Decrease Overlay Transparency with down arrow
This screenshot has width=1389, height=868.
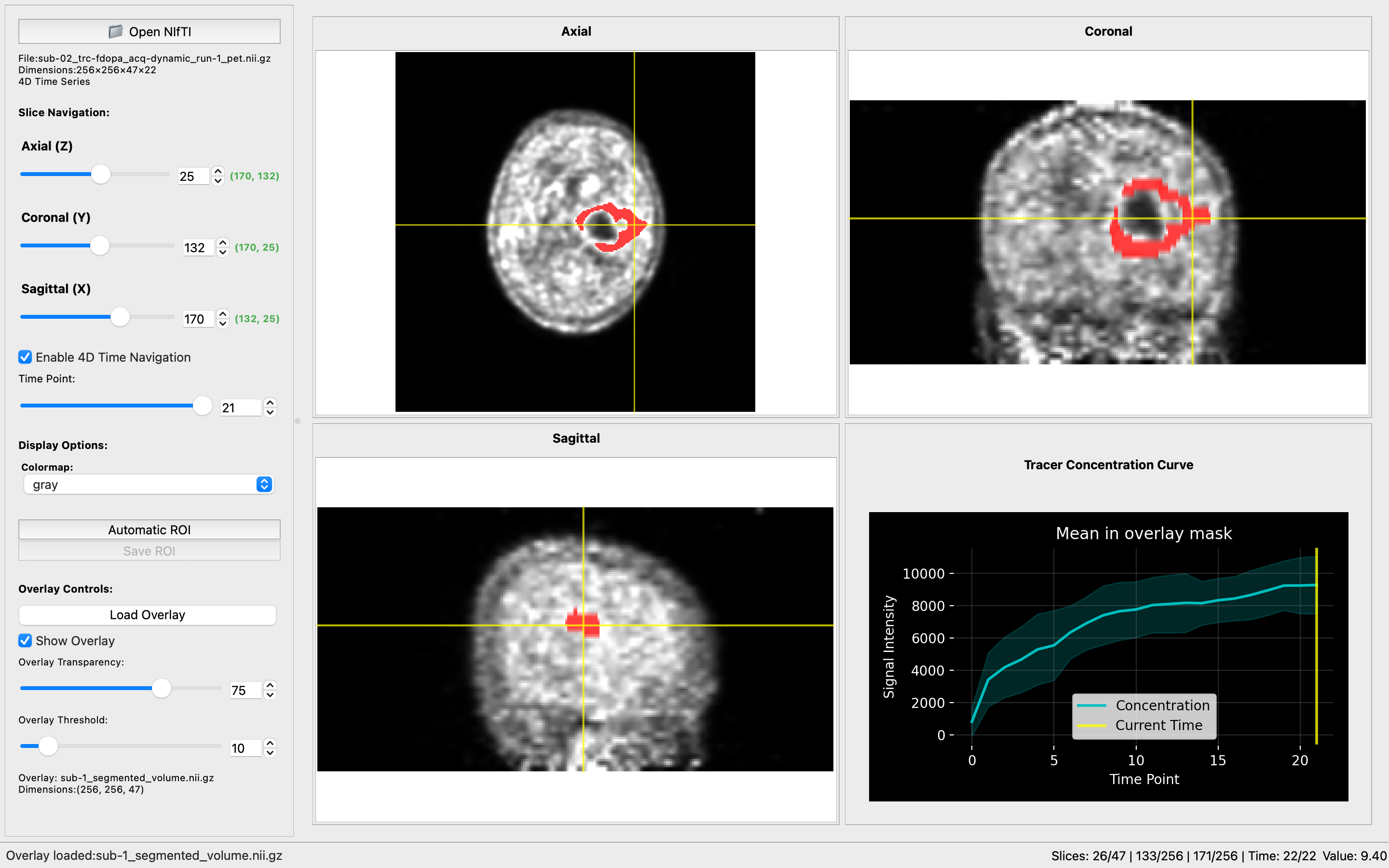[x=270, y=694]
